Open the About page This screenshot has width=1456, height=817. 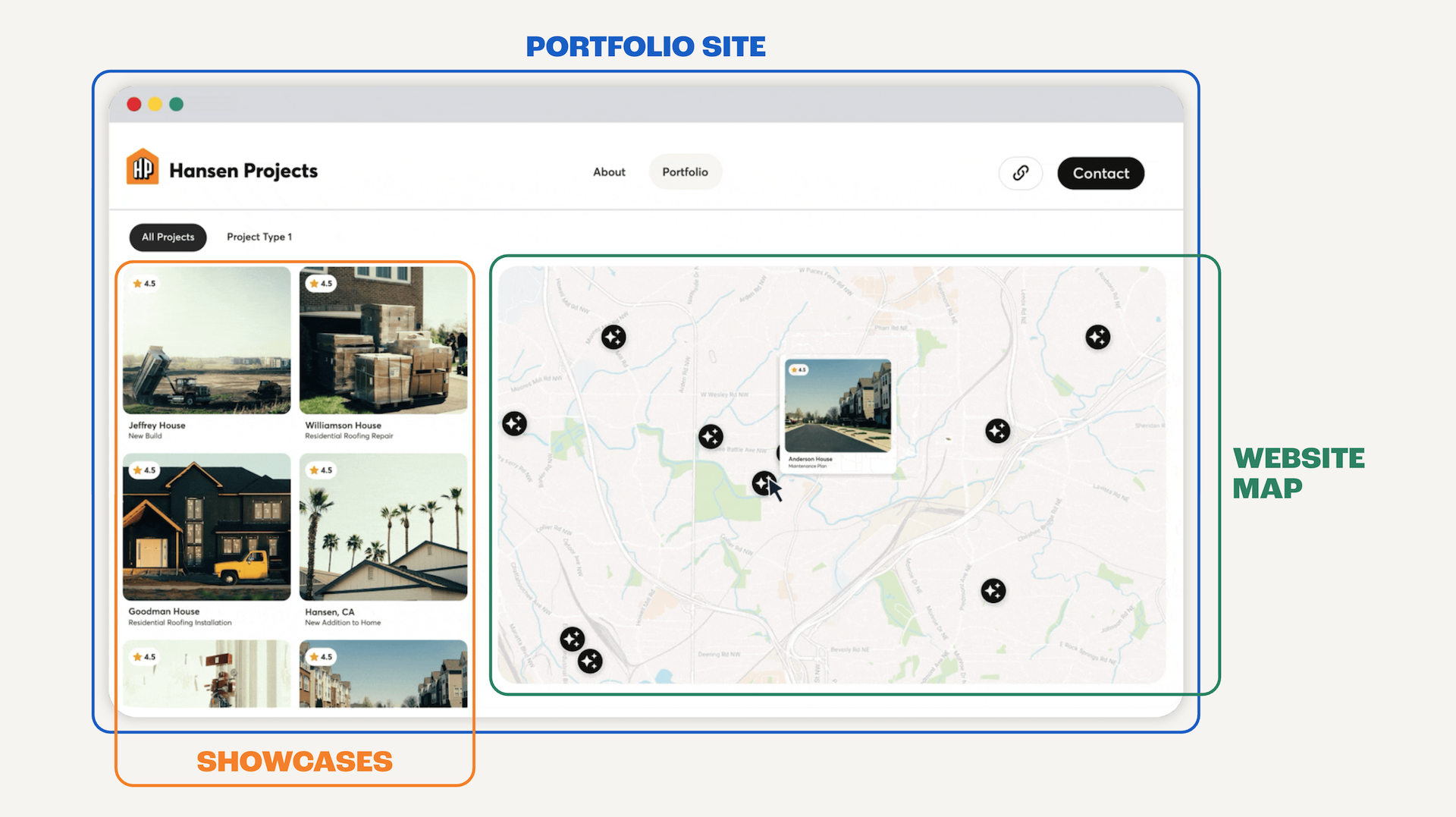click(x=609, y=171)
